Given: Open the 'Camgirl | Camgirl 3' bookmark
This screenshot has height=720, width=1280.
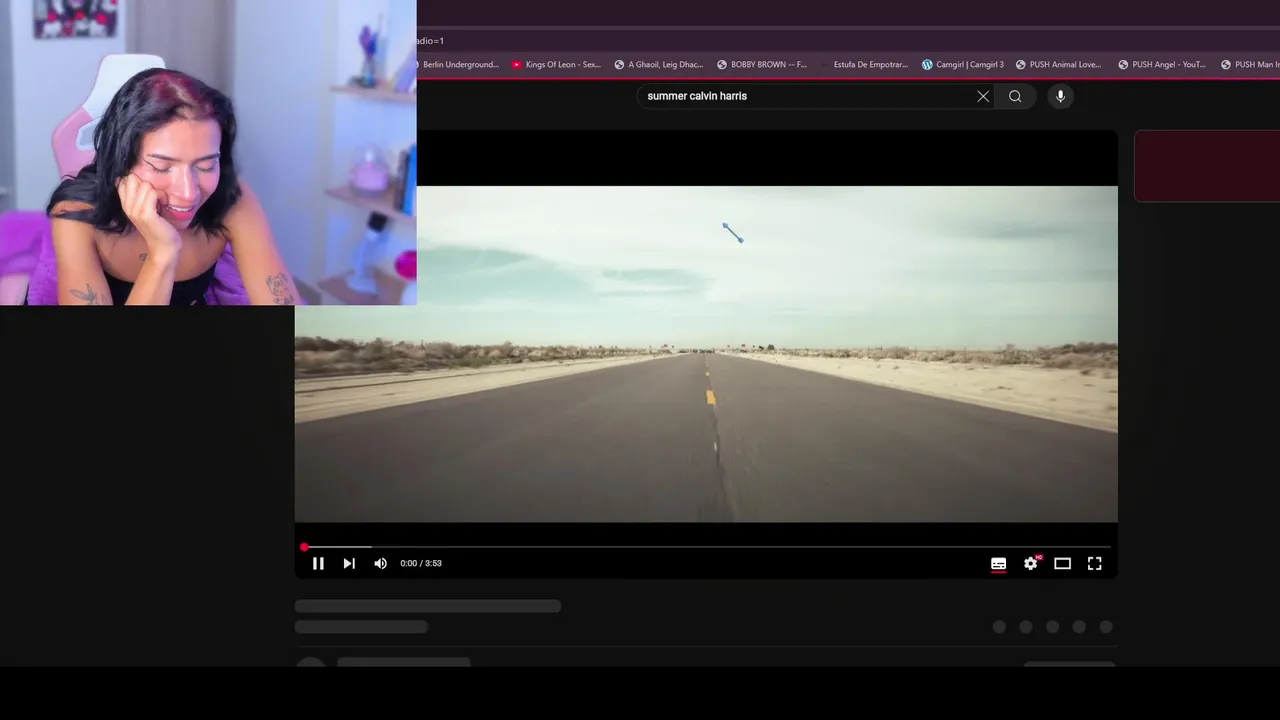Looking at the screenshot, I should (963, 65).
